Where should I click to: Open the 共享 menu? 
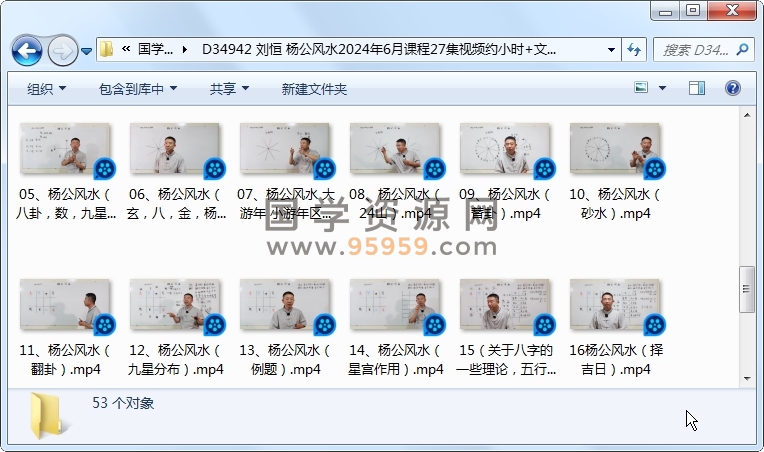click(x=229, y=89)
